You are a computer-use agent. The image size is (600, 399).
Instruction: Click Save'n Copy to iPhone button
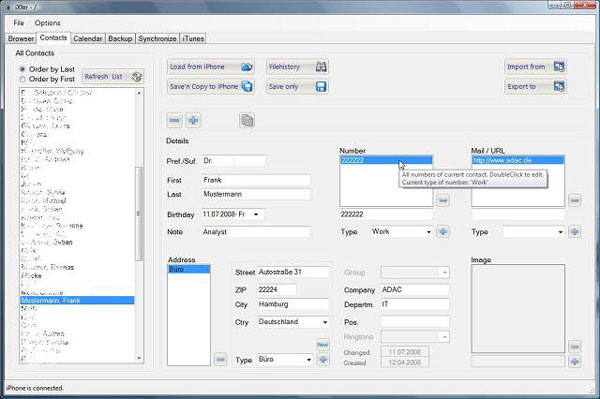210,87
